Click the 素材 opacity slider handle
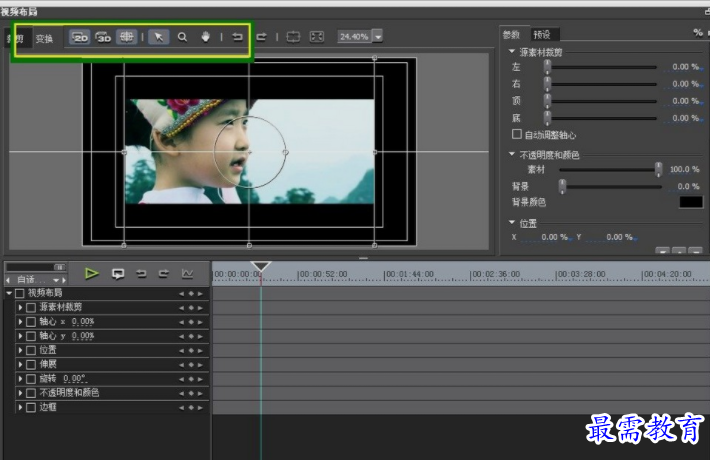The width and height of the screenshot is (710, 460). click(x=658, y=170)
